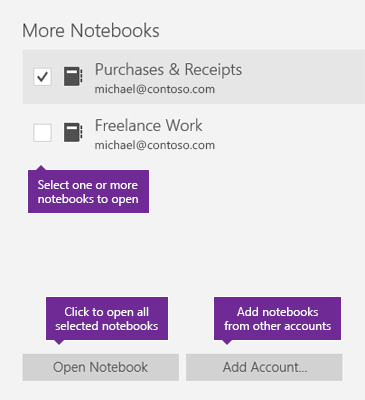Select the Purchases & Receipts notebook title
This screenshot has height=400, width=365.
[x=168, y=70]
